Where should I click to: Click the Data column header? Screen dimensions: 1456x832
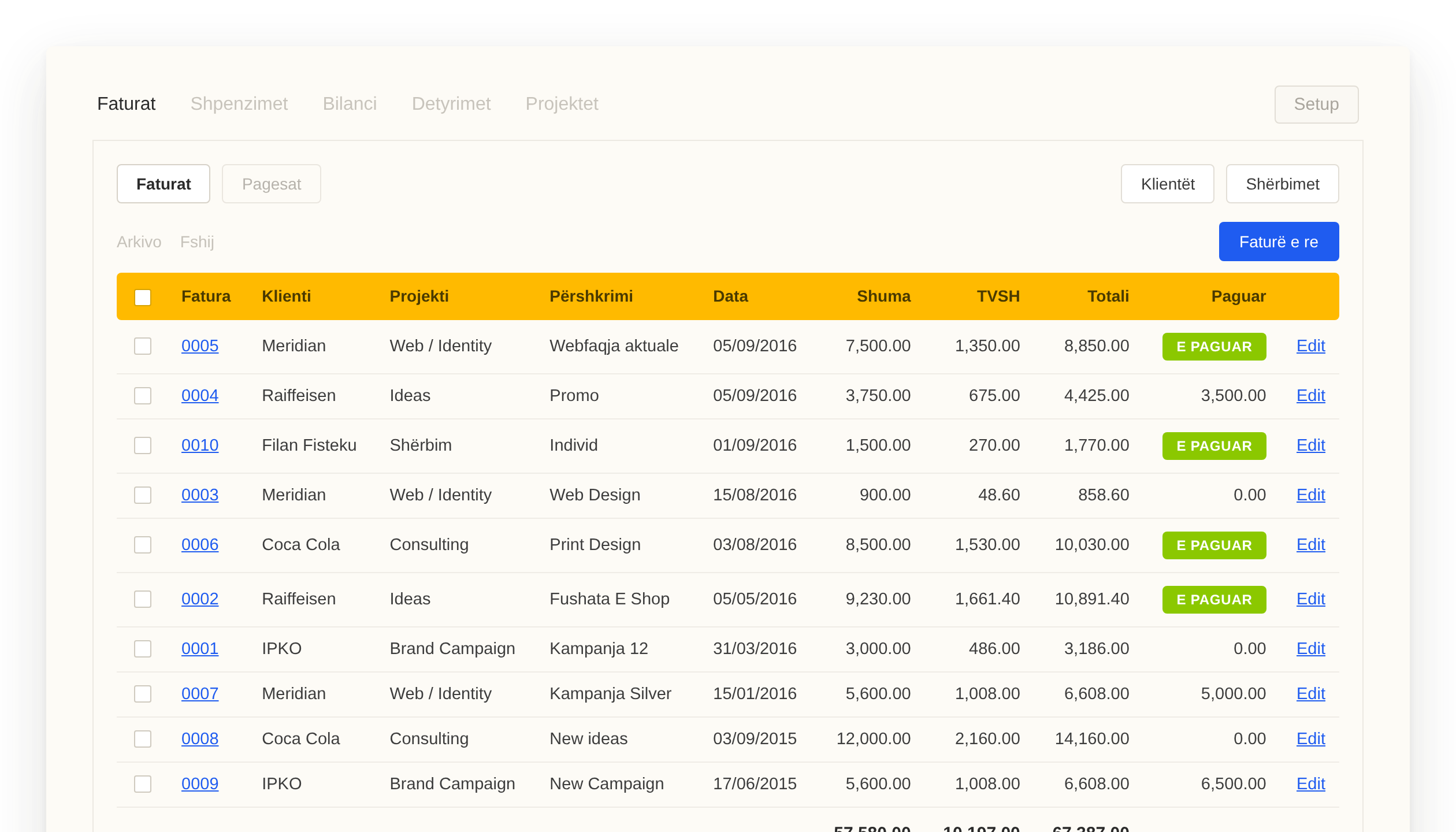[x=730, y=296]
